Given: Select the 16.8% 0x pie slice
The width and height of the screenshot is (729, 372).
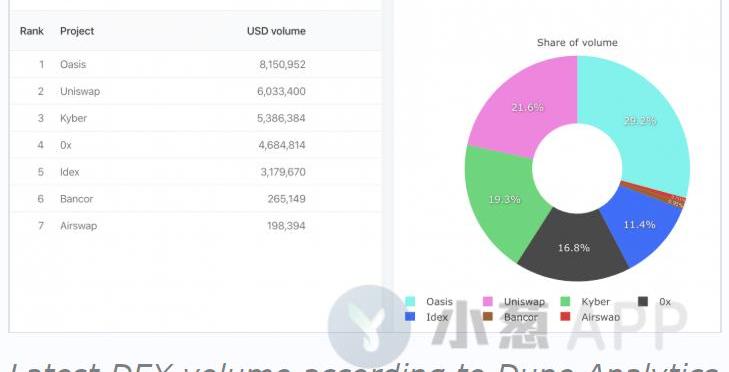Looking at the screenshot, I should tap(574, 248).
